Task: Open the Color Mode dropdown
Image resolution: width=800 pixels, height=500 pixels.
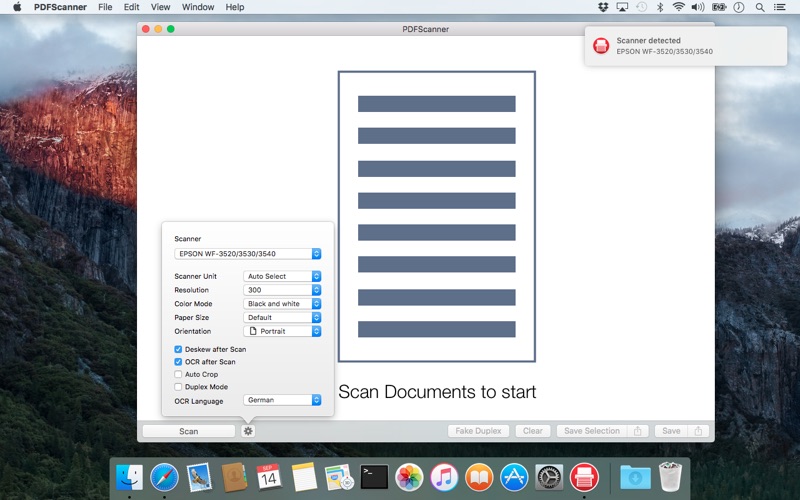Action: [282, 303]
